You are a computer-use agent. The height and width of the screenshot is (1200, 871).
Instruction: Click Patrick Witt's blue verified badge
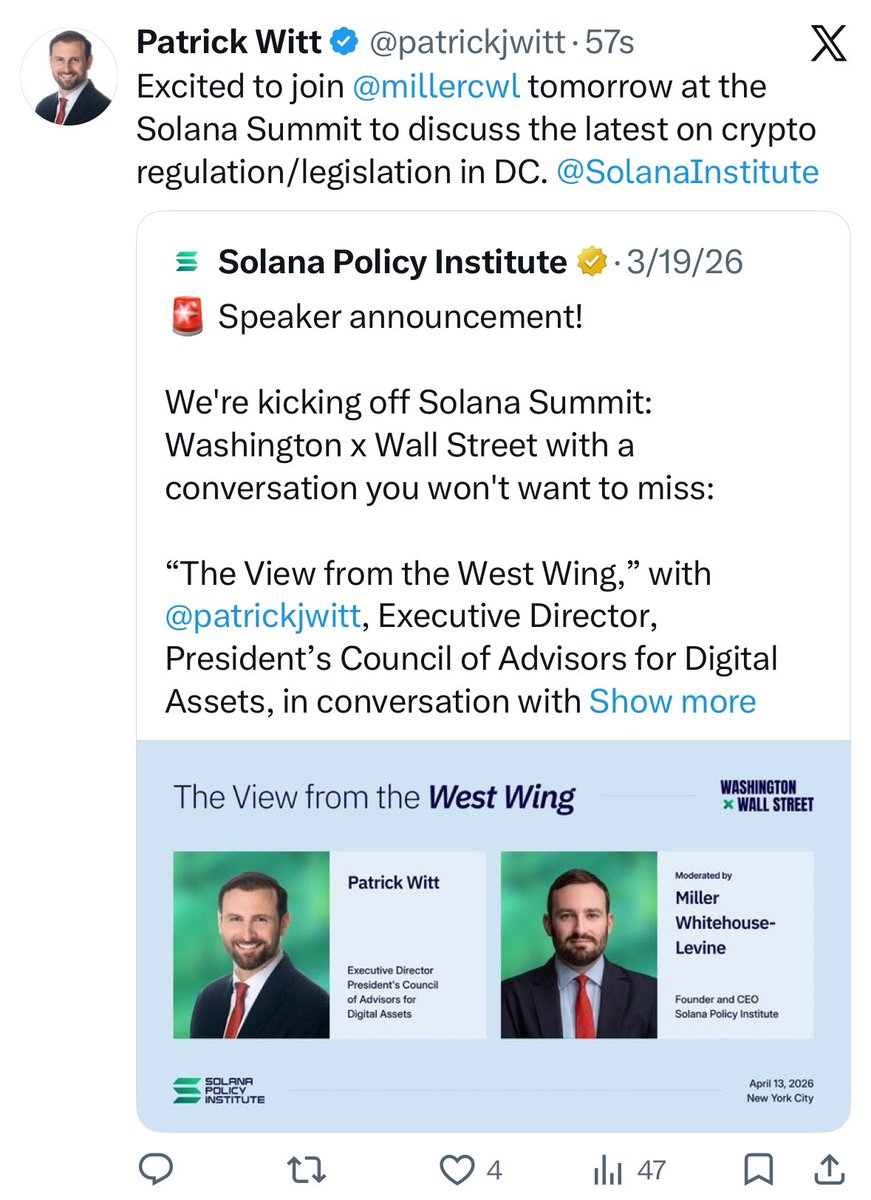point(344,44)
